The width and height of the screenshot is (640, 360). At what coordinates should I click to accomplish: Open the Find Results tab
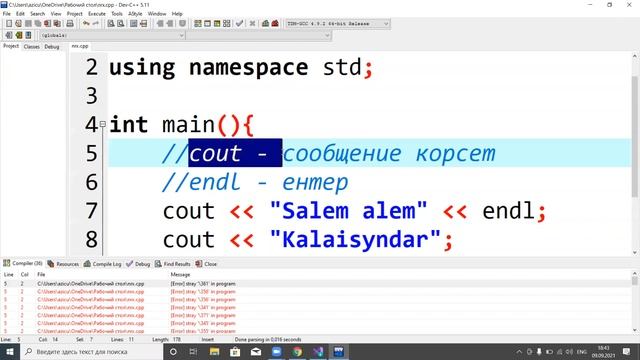click(x=173, y=264)
